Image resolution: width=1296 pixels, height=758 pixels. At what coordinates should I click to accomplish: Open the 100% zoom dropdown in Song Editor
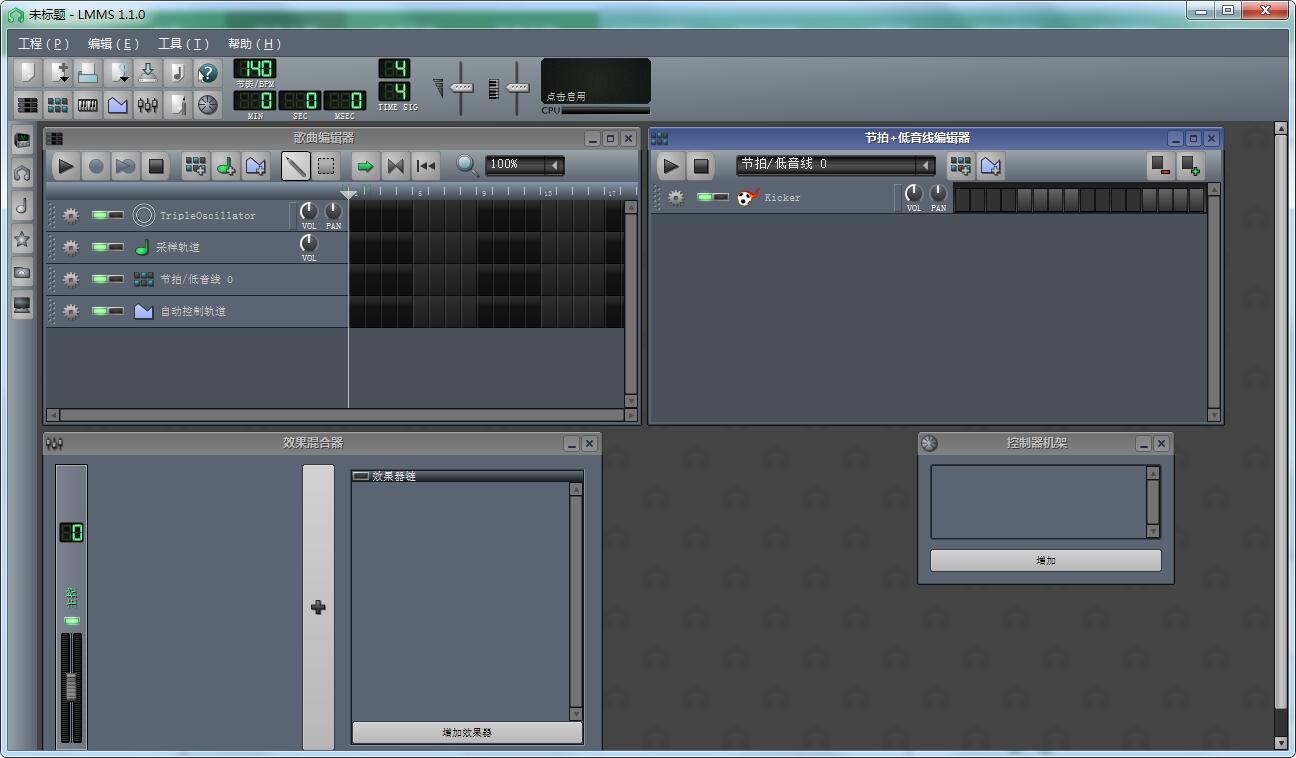coord(525,165)
